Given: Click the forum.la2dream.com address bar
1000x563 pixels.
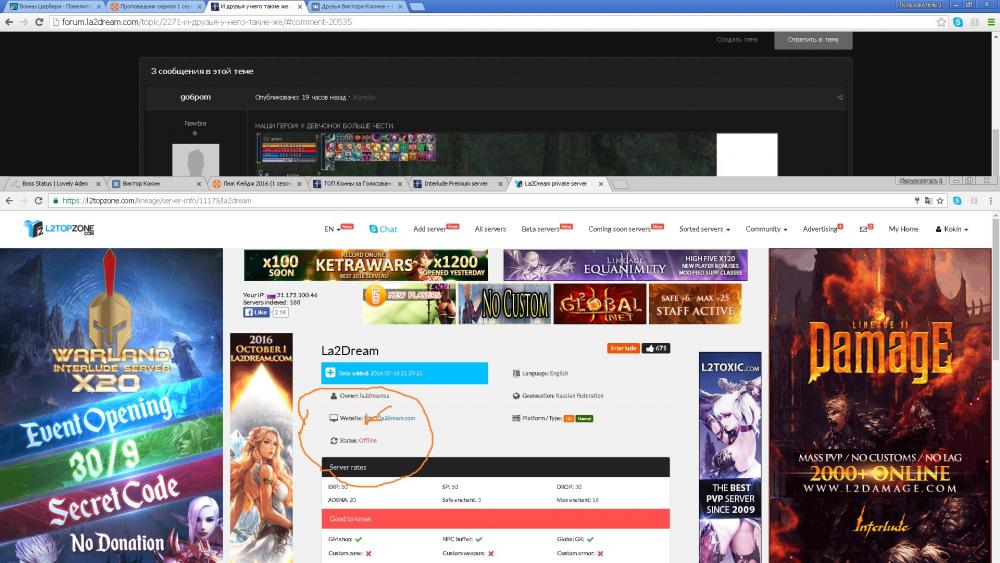Looking at the screenshot, I should click(x=491, y=22).
